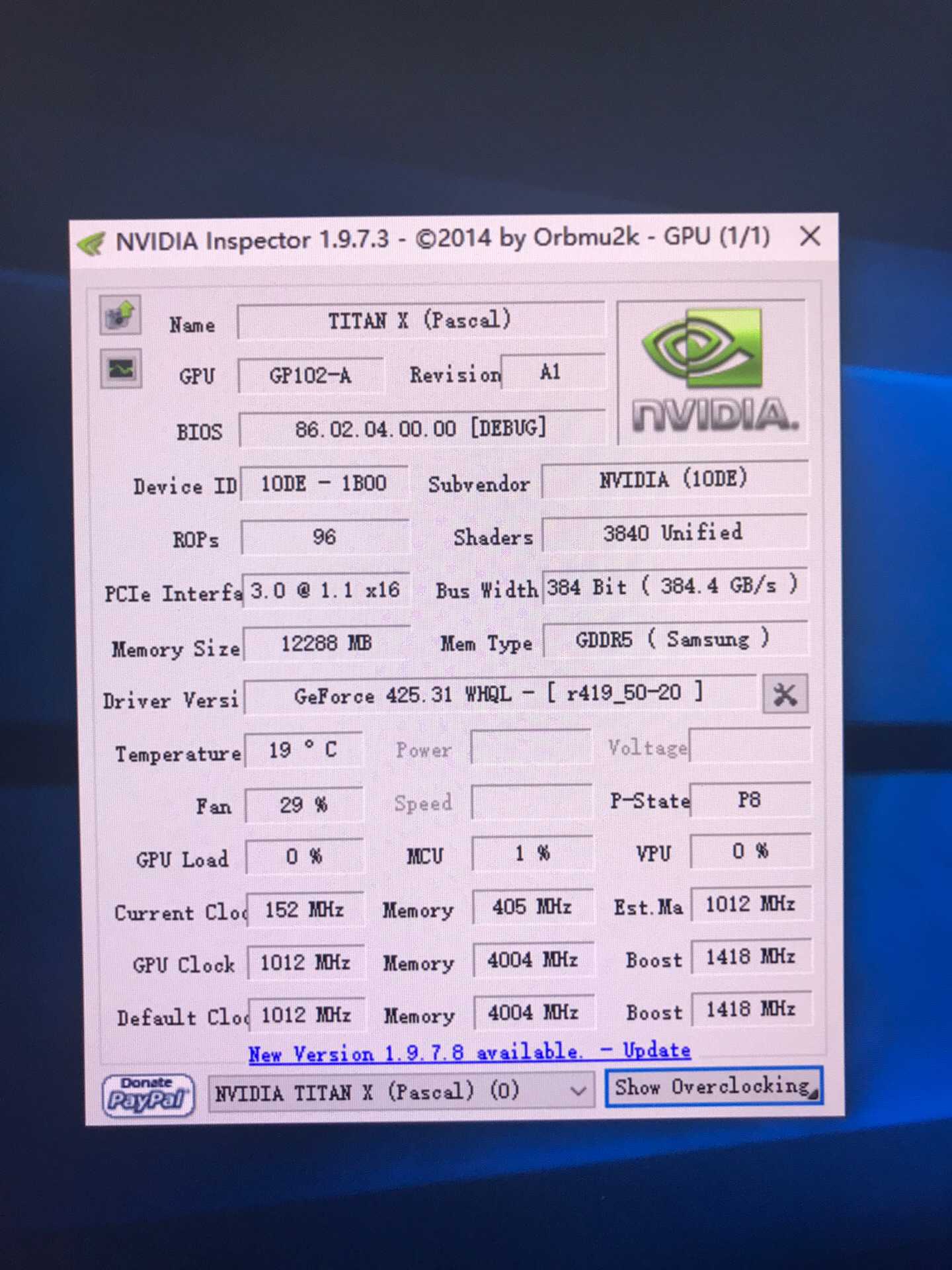
Task: Click the Mem Type label
Action: coord(486,644)
